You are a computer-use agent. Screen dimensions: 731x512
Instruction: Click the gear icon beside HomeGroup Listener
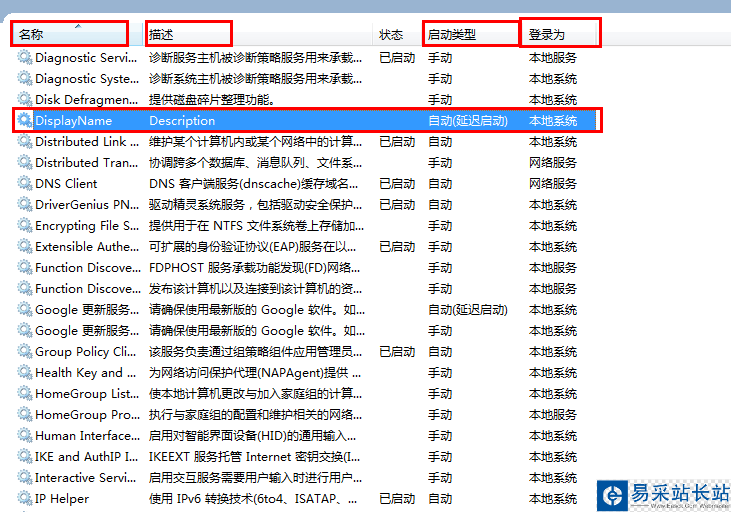(25, 393)
